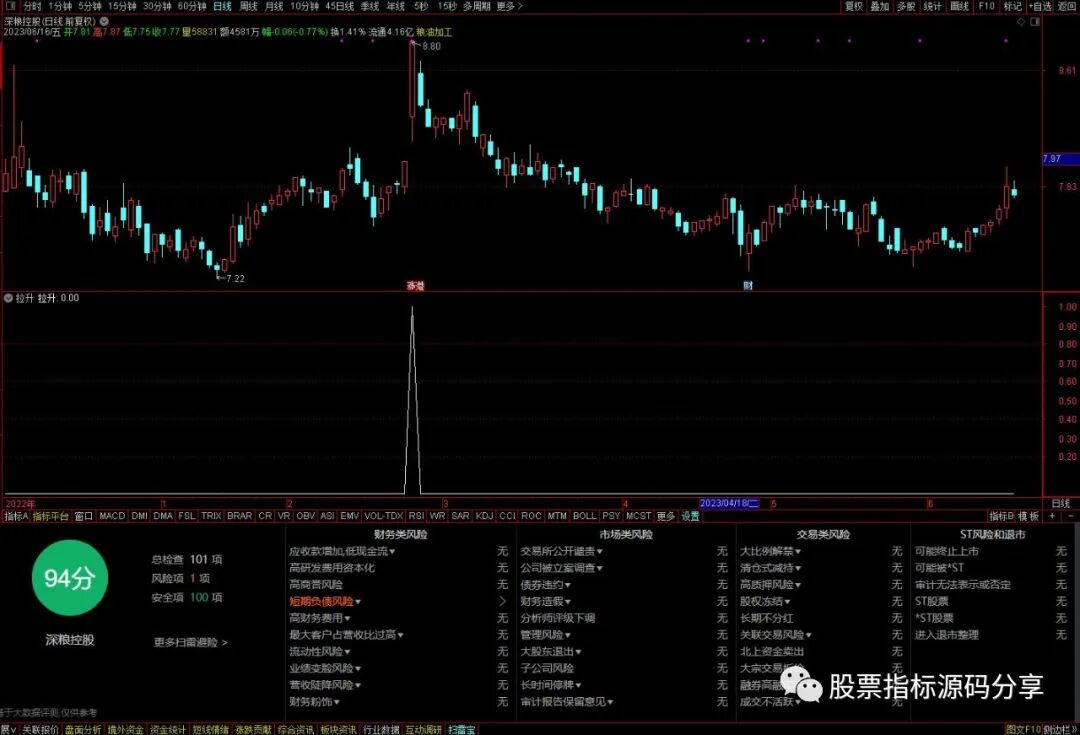Viewport: 1080px width, 735px height.
Task: Click the 画线 drawing button
Action: (959, 6)
